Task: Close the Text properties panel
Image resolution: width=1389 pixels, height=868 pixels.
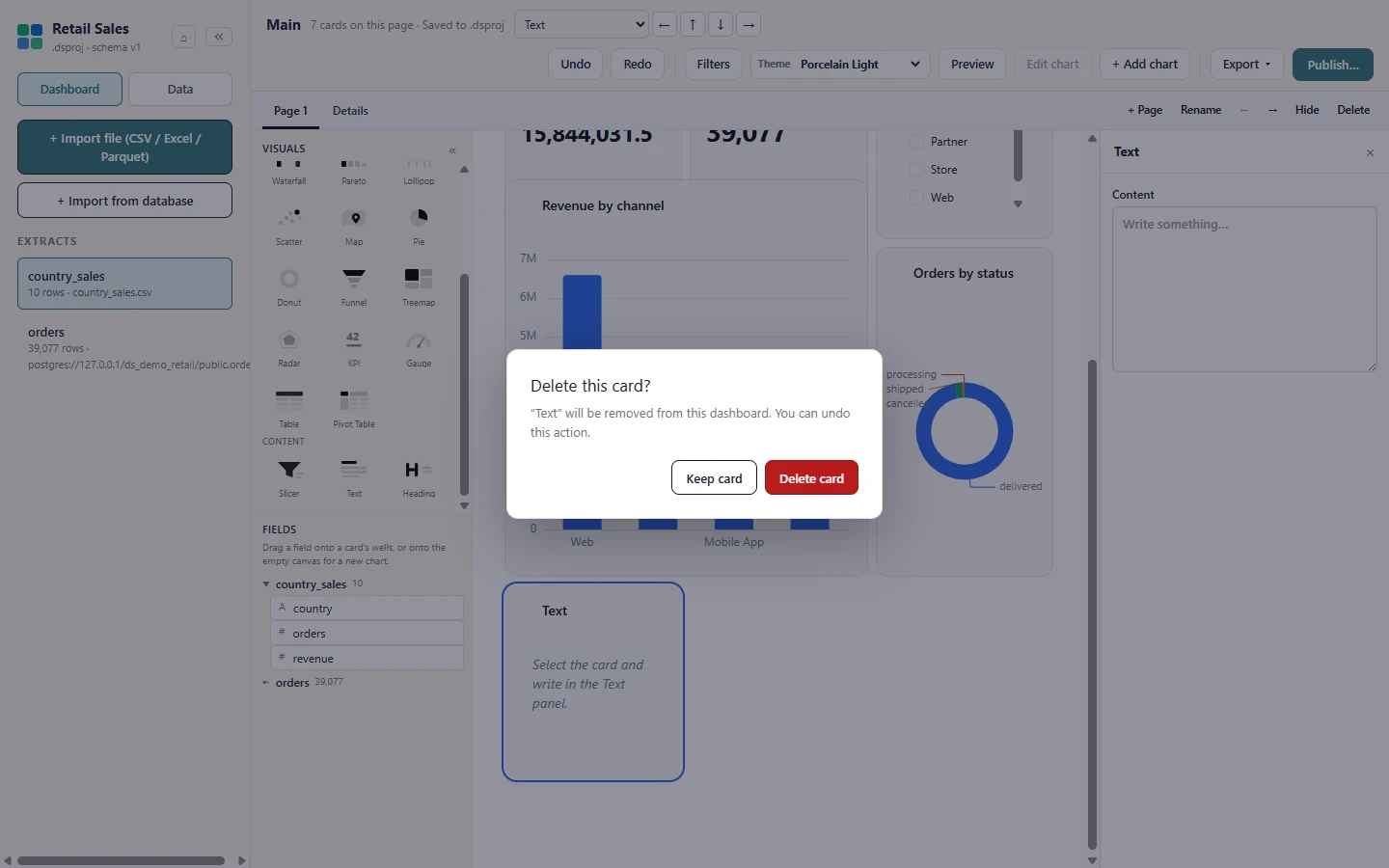Action: coord(1370,152)
